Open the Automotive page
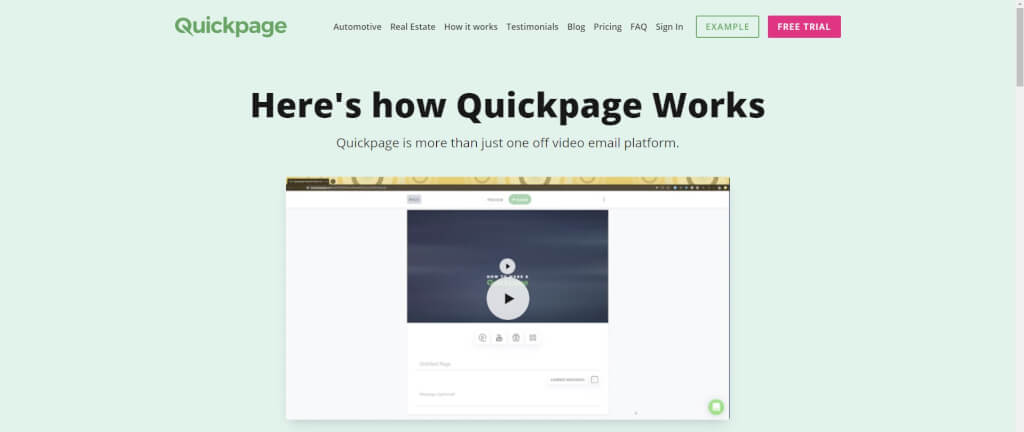The height and width of the screenshot is (432, 1024). coord(357,27)
